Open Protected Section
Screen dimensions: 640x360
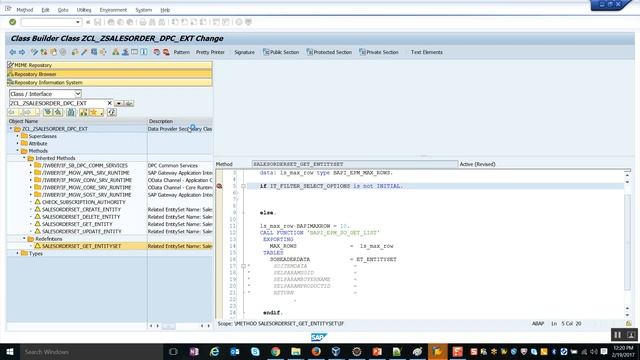click(329, 52)
